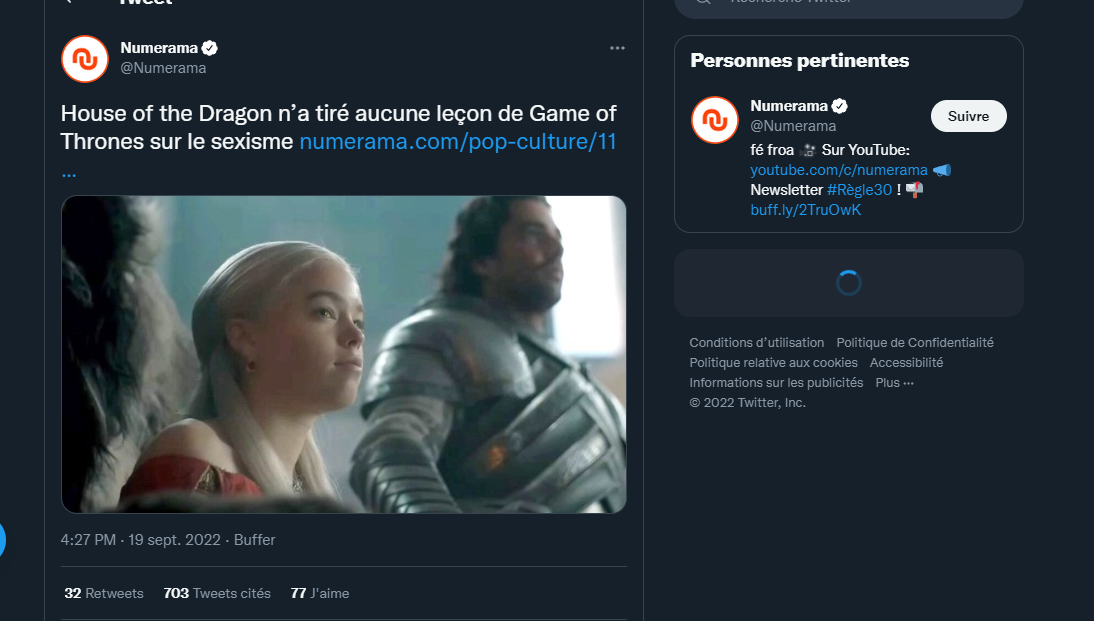
Task: Open the buff.ly/2TruOwK newsletter link
Action: (x=806, y=210)
